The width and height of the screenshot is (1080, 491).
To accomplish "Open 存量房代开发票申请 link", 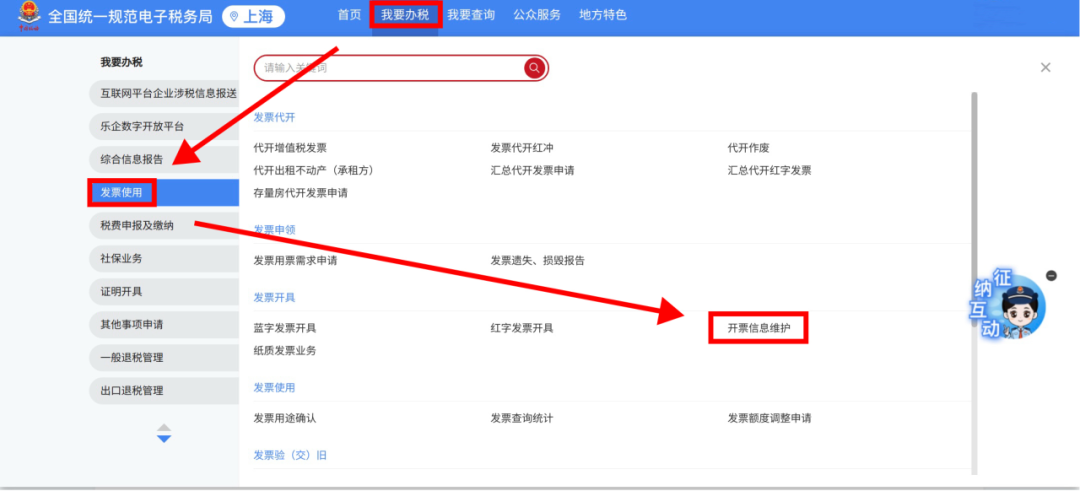I will point(300,193).
